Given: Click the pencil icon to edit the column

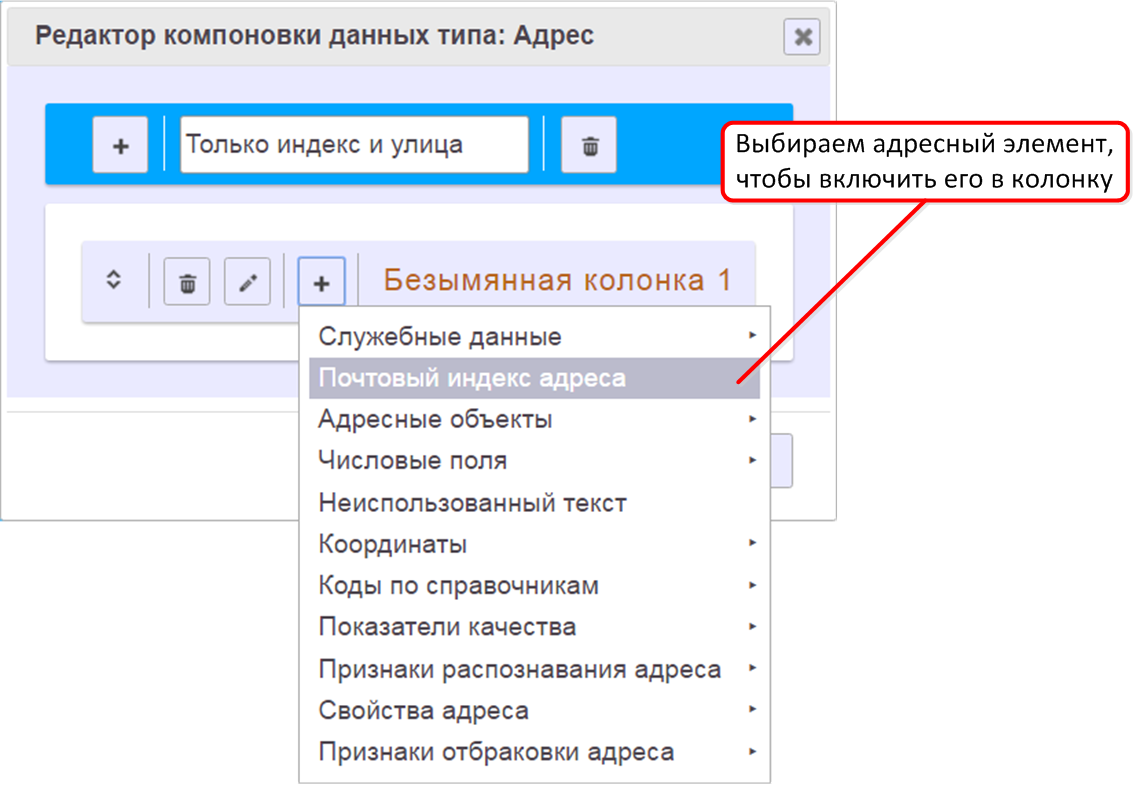Looking at the screenshot, I should pyautogui.click(x=247, y=283).
